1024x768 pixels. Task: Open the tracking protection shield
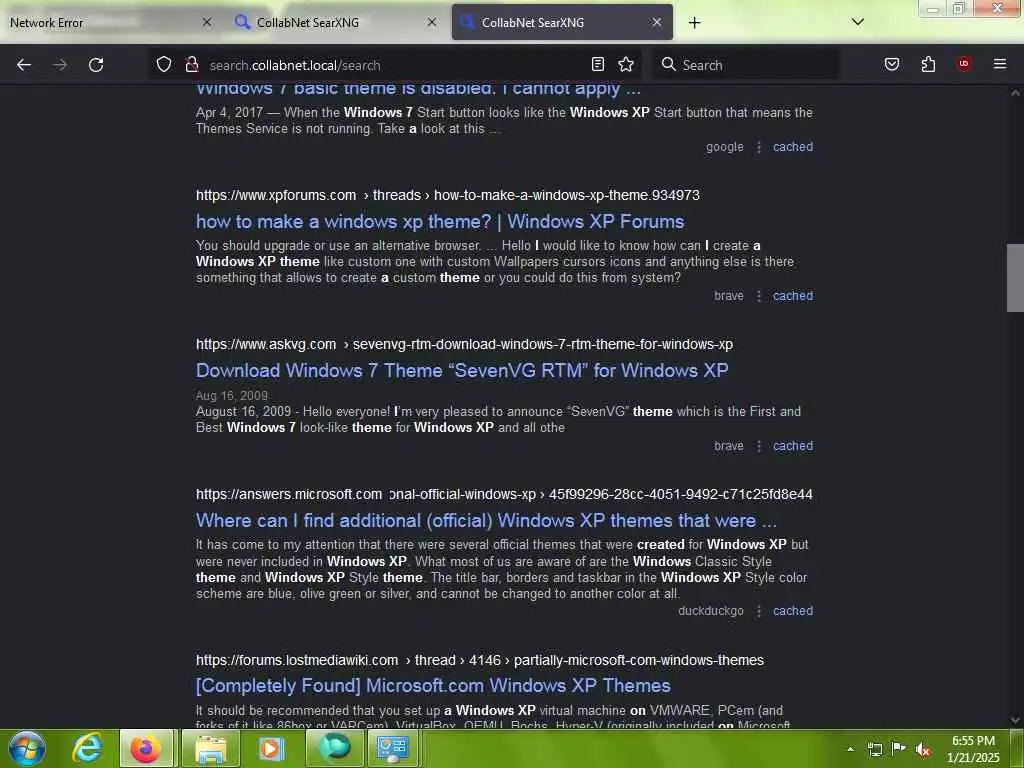pyautogui.click(x=164, y=65)
